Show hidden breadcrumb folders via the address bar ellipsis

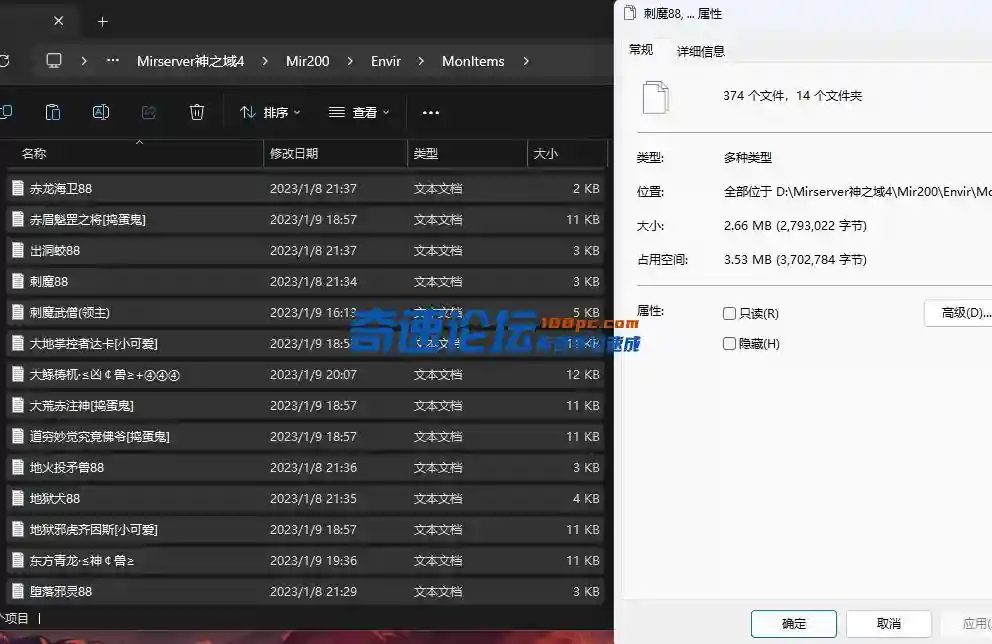[x=113, y=61]
